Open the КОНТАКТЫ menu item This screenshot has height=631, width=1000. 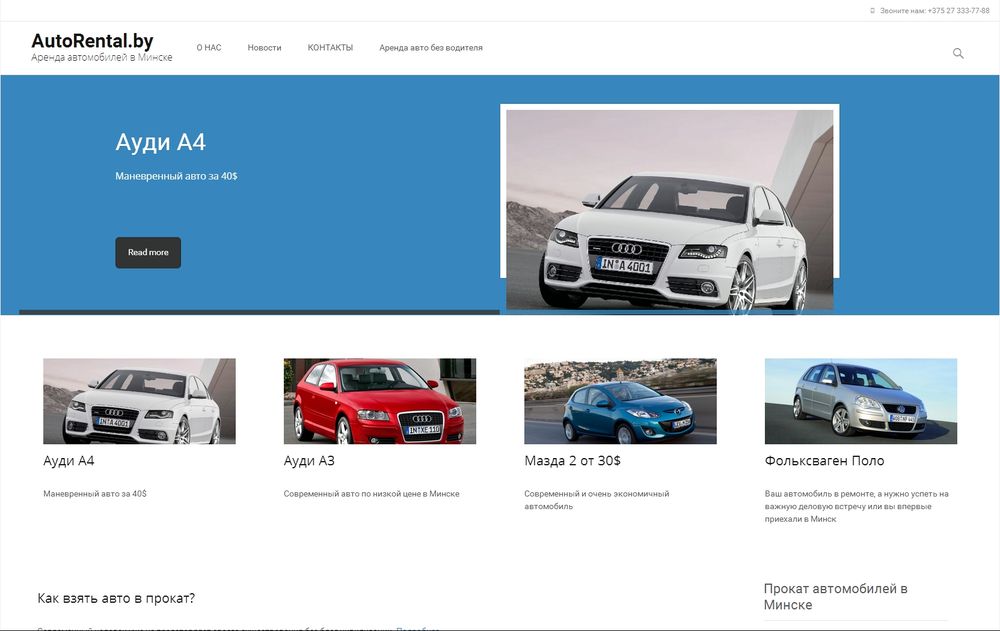[330, 48]
